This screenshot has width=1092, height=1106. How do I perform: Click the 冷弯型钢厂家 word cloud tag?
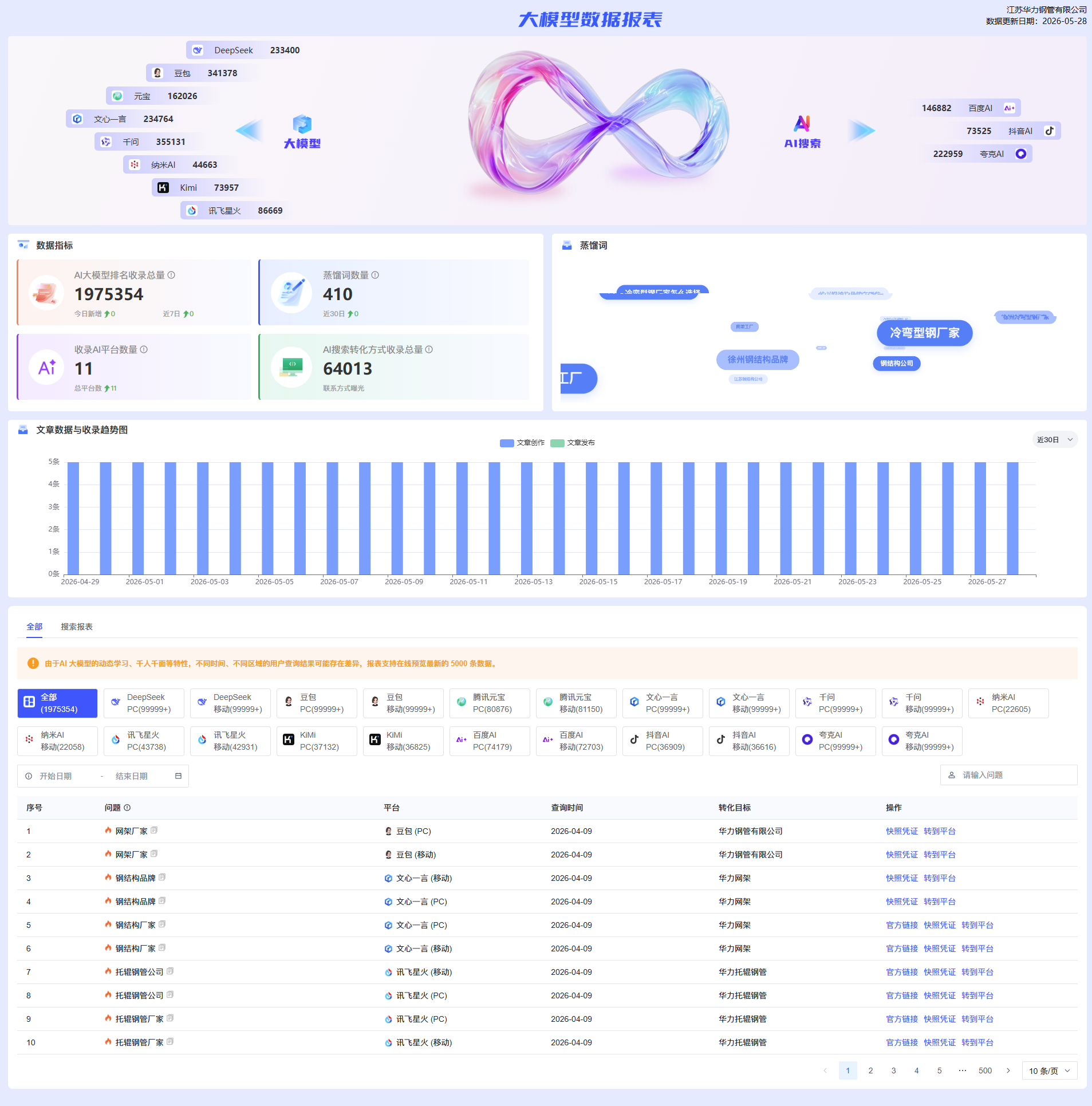925,333
